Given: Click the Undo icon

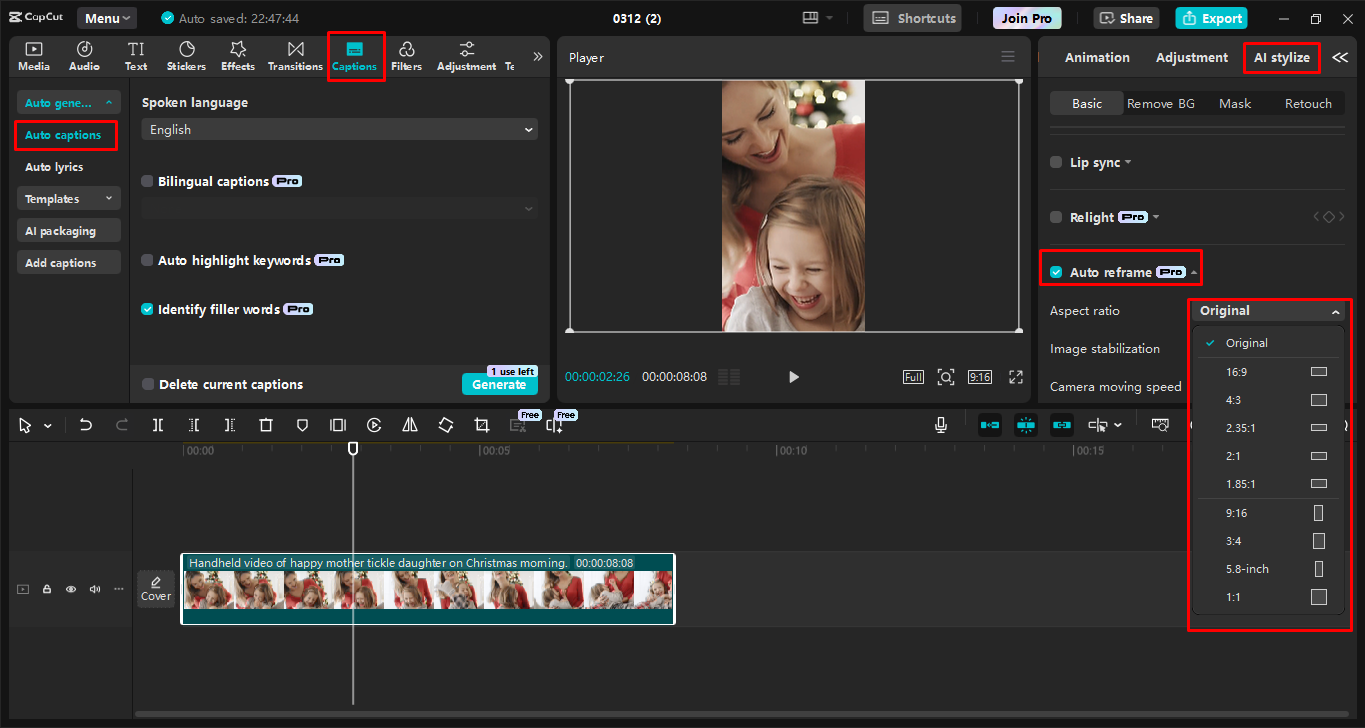Looking at the screenshot, I should tap(85, 424).
